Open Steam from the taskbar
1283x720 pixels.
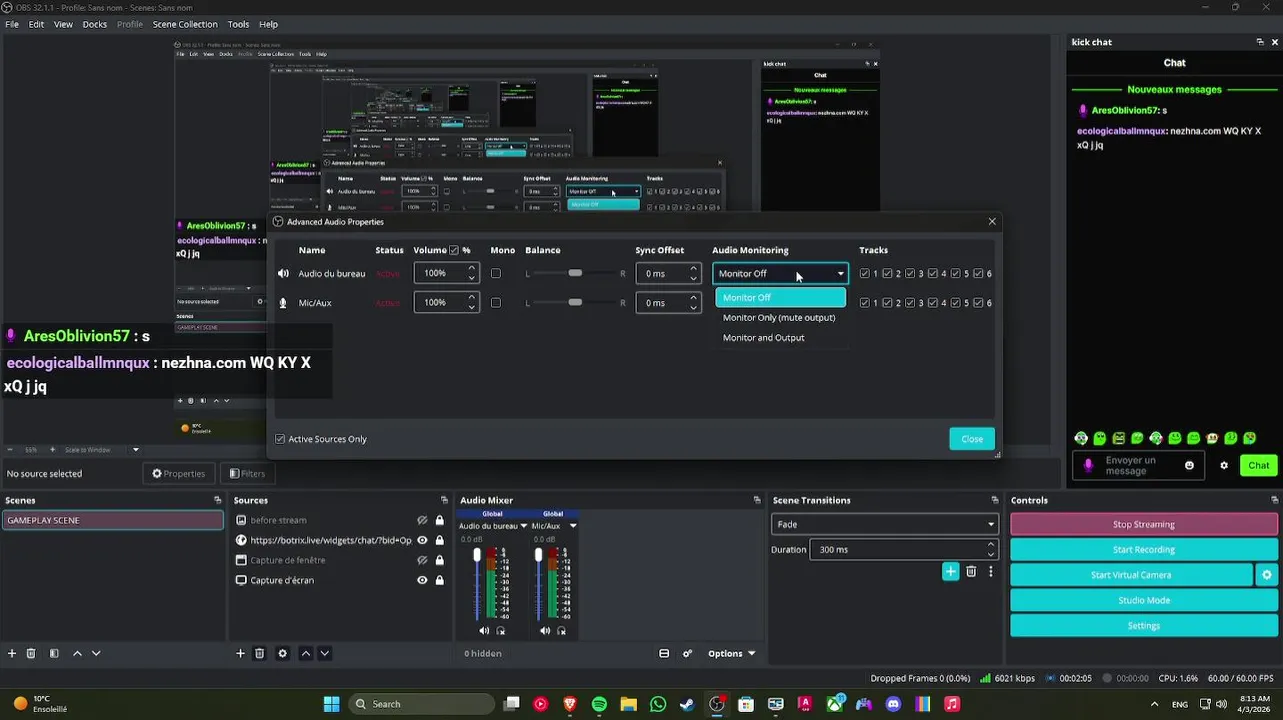pos(687,704)
